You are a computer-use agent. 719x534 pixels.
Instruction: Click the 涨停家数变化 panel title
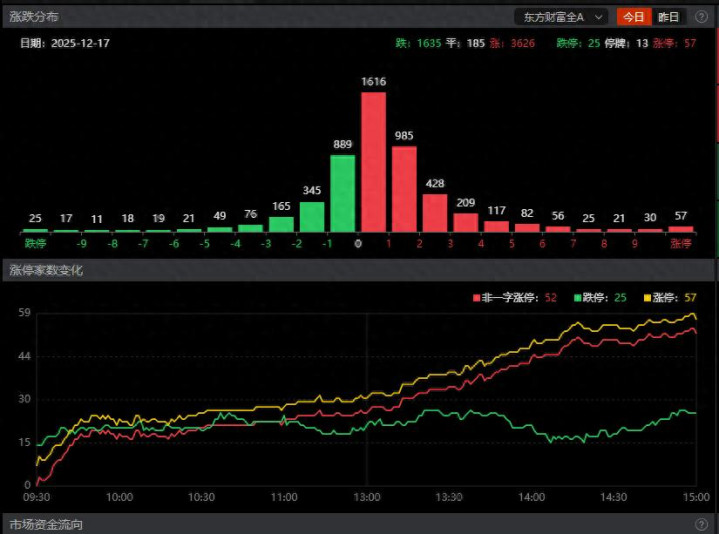pos(46,270)
